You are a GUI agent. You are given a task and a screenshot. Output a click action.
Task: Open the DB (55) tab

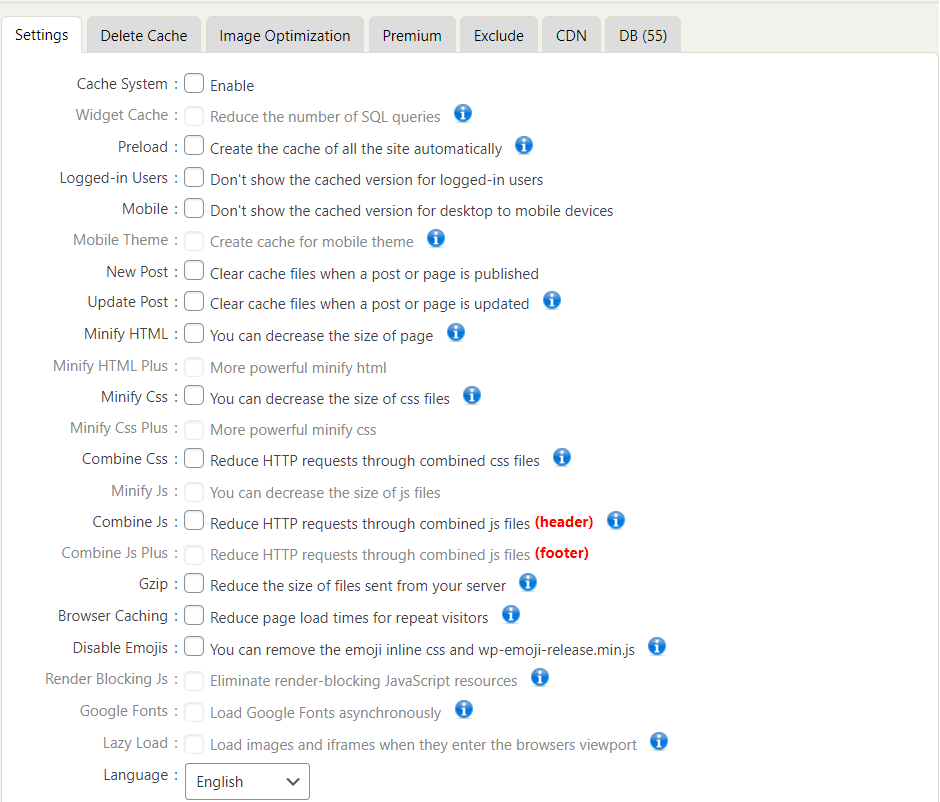[643, 35]
